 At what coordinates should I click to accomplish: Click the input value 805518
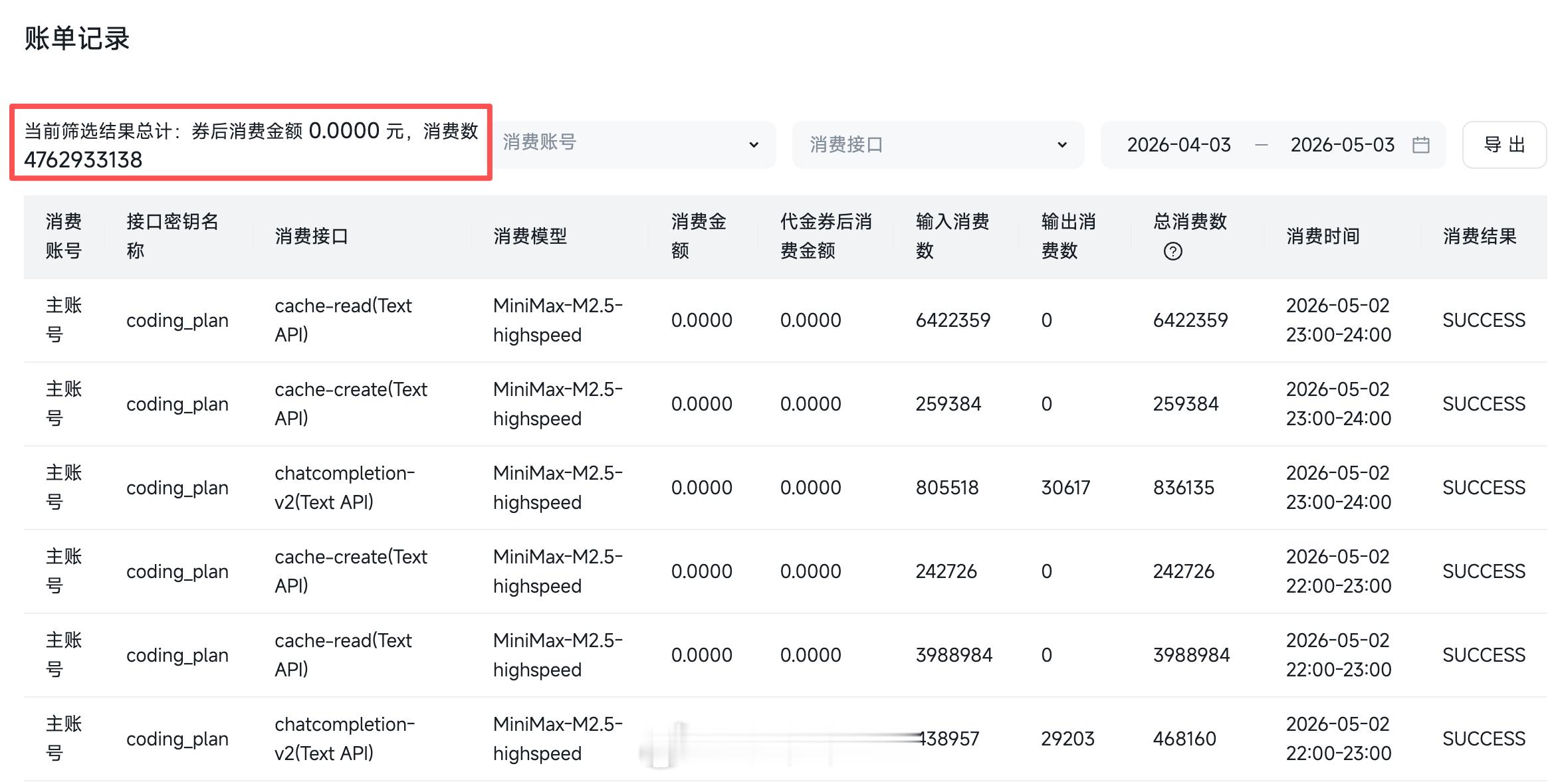coord(947,488)
